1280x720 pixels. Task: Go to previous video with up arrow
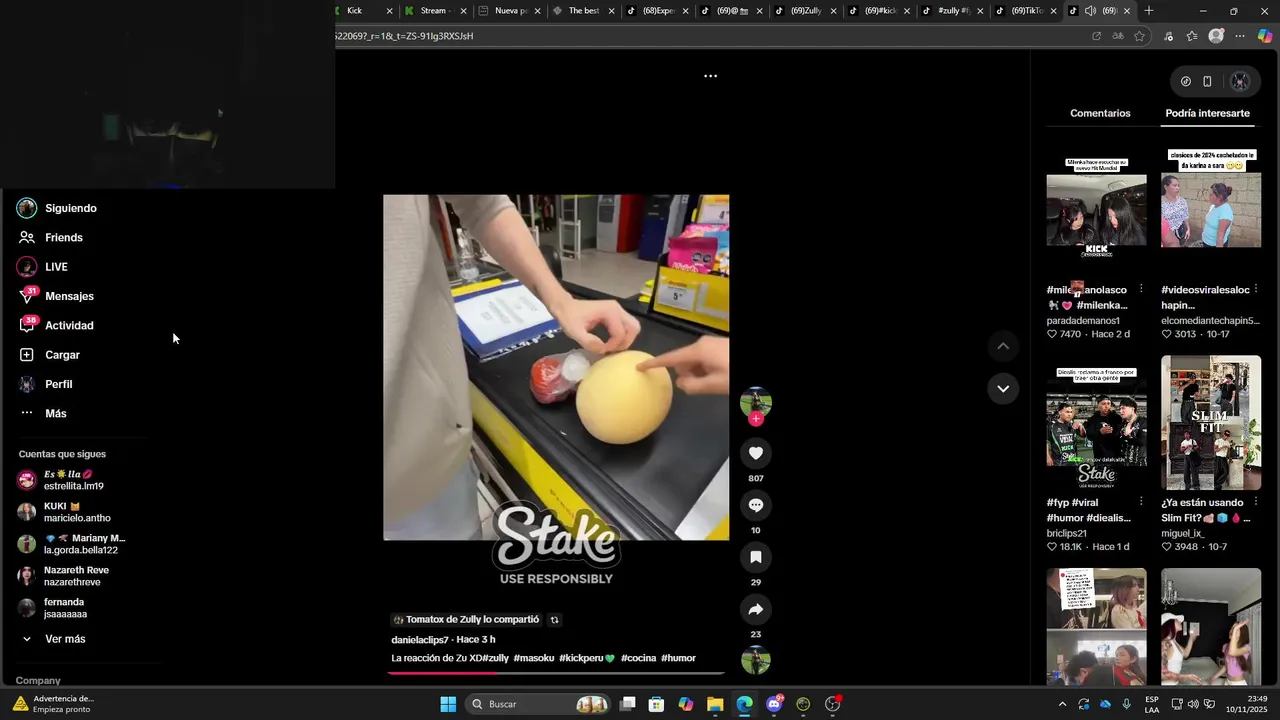click(x=1003, y=346)
